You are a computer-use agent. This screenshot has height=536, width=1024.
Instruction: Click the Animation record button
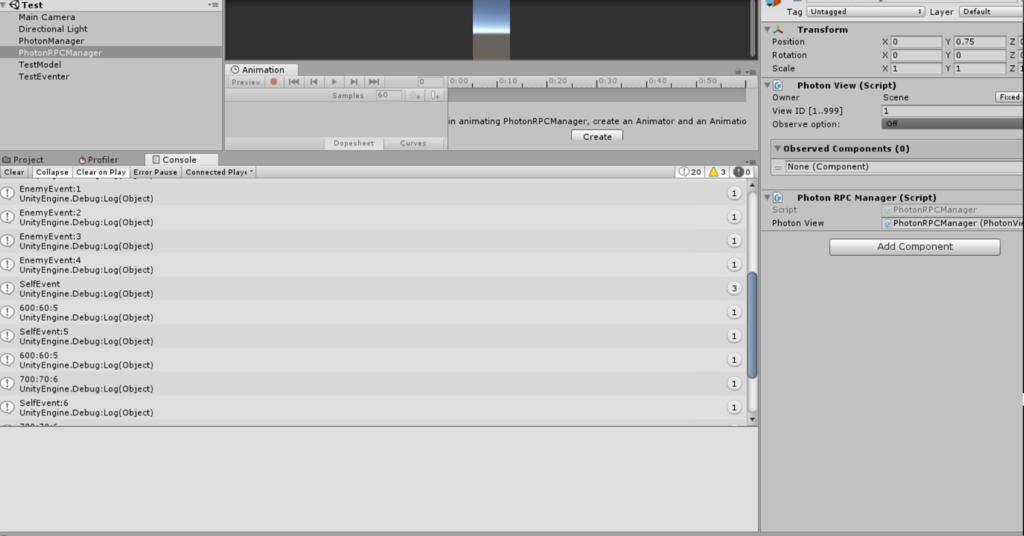click(274, 82)
